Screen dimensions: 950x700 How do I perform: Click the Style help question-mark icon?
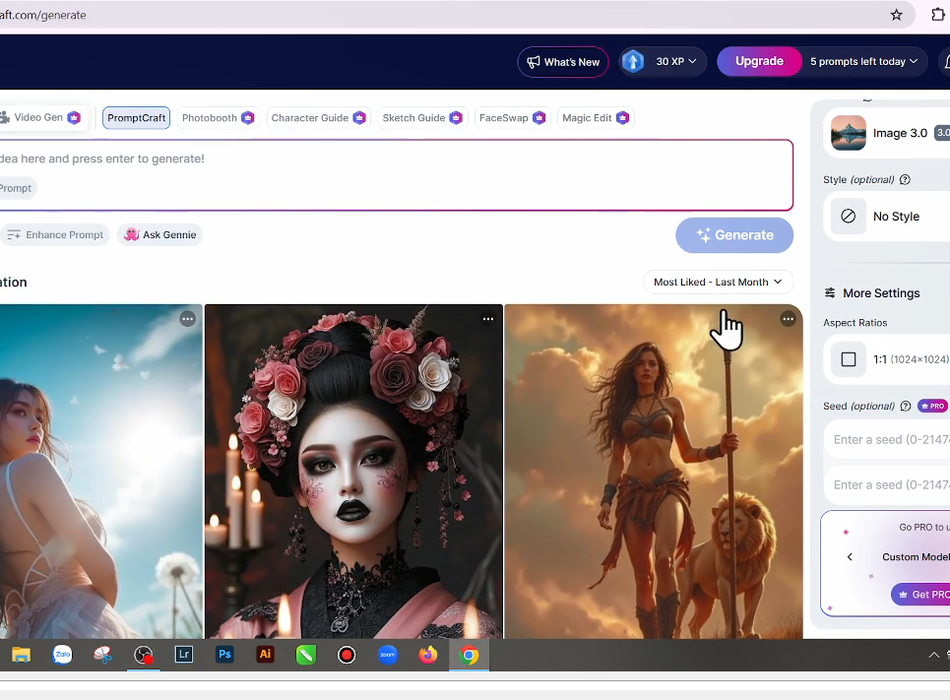pyautogui.click(x=905, y=180)
